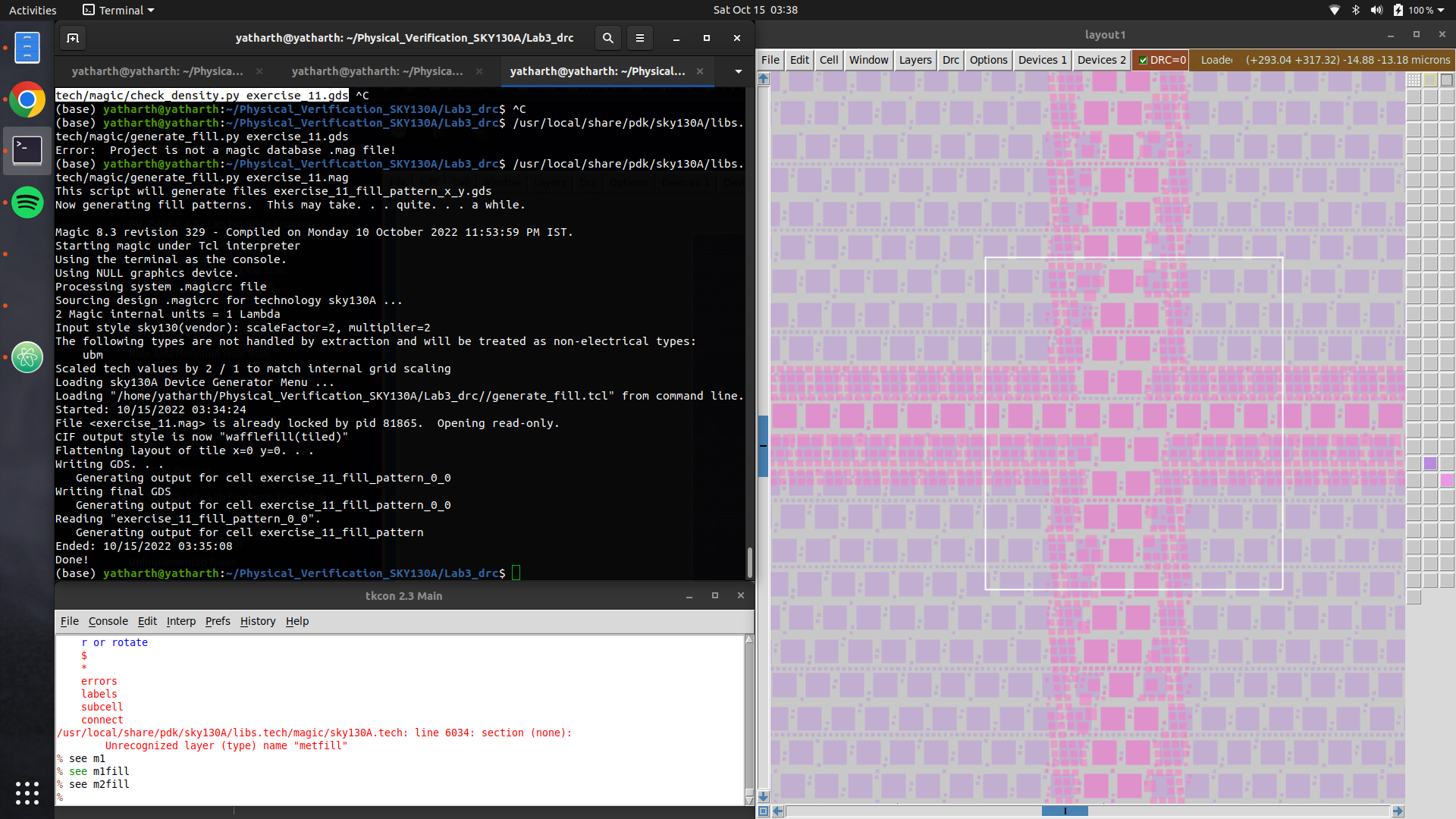
Task: Click the new-tab icon in the terminal header
Action: pos(73,38)
